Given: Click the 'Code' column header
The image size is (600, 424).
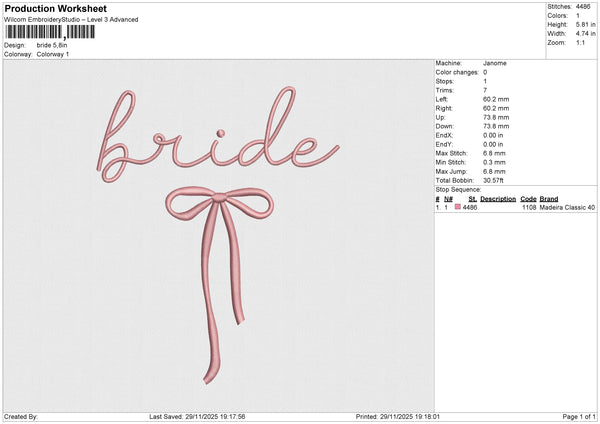Looking at the screenshot, I should coord(528,198).
